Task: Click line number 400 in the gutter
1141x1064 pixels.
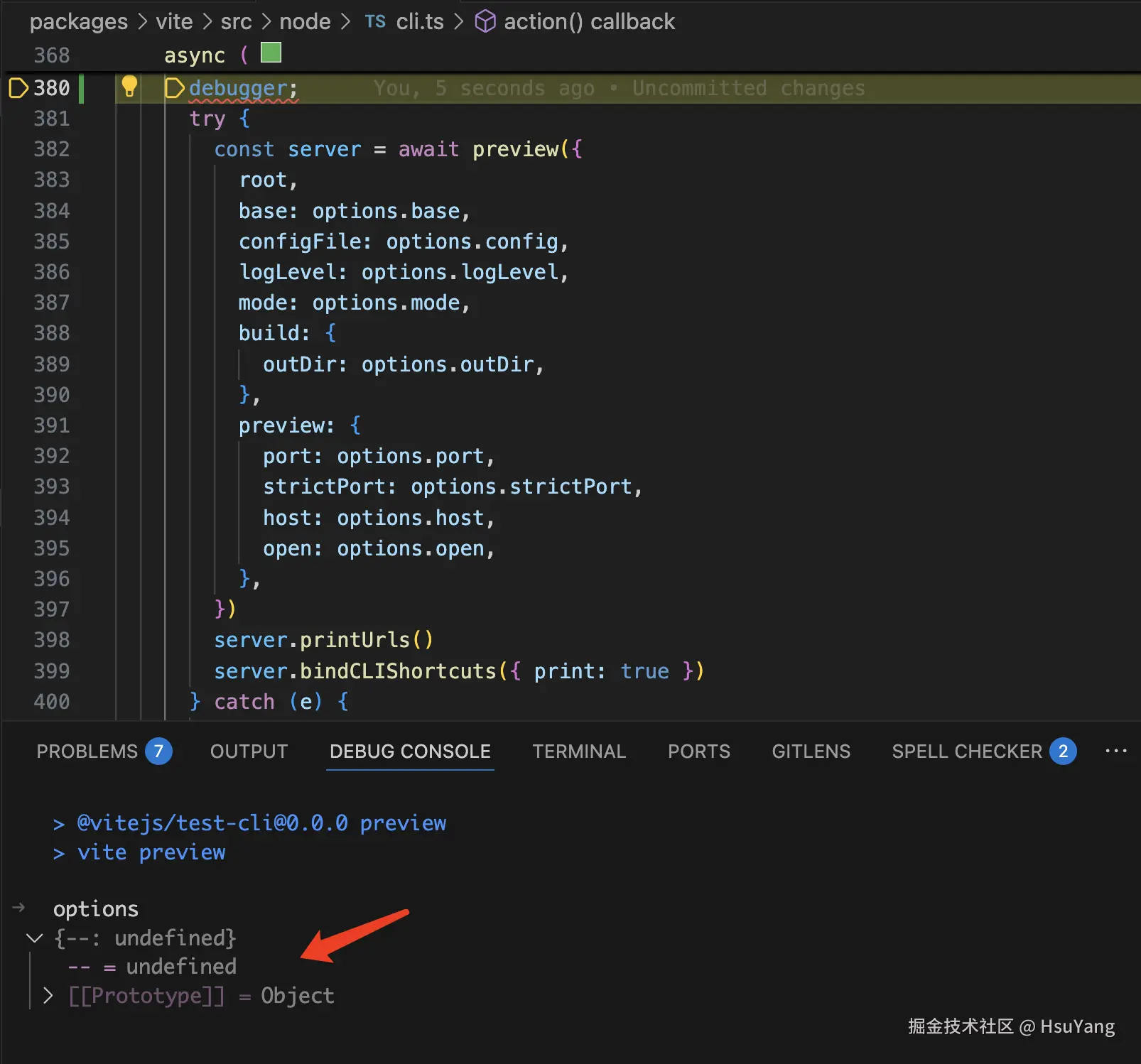Action: (x=52, y=702)
